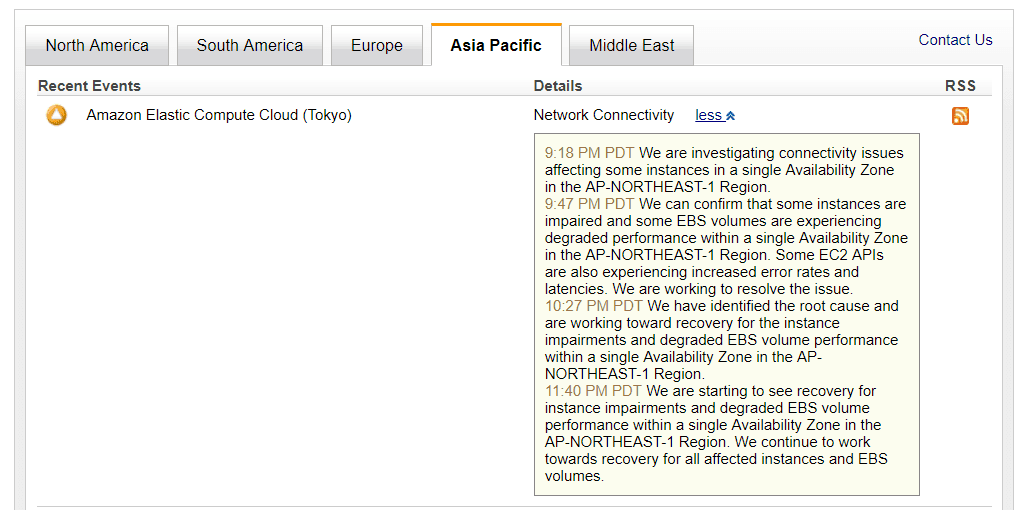This screenshot has height=510, width=1033.
Task: Click the Recent Events column header
Action: [x=89, y=86]
